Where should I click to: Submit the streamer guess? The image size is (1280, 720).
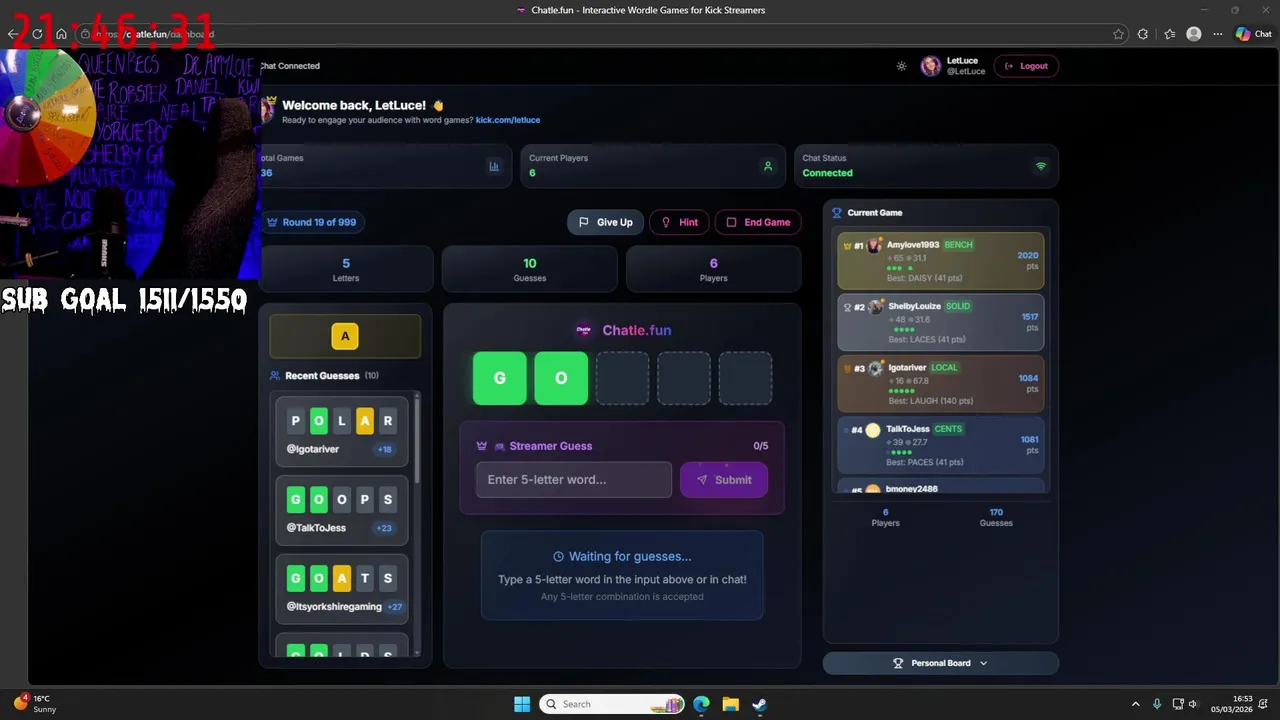724,480
